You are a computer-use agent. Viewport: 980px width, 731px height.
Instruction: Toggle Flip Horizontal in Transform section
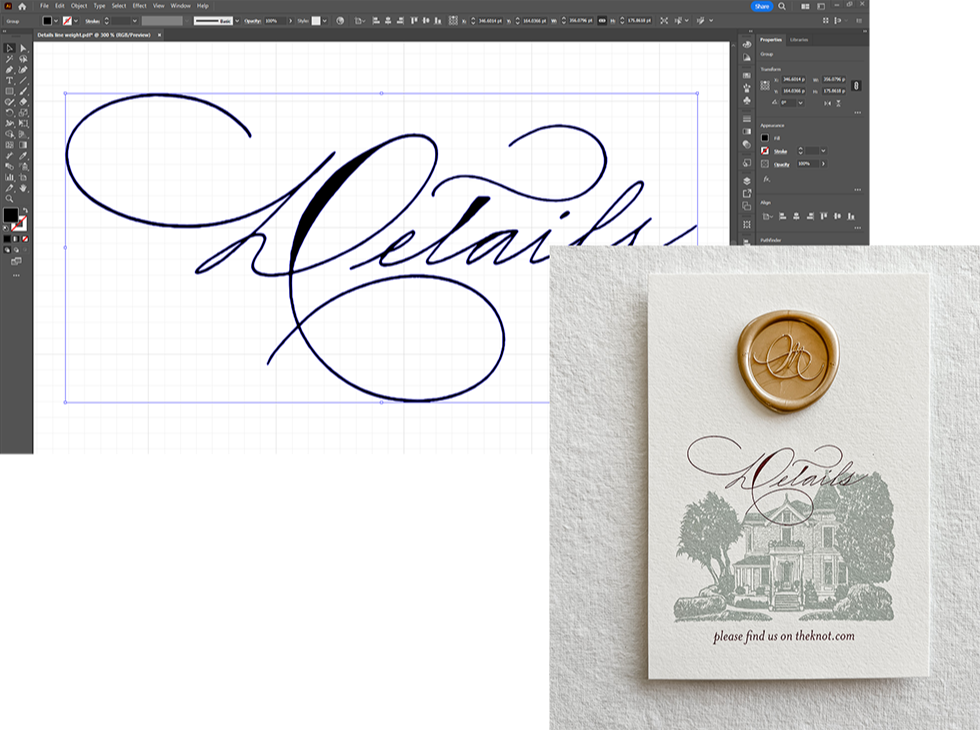tap(827, 103)
